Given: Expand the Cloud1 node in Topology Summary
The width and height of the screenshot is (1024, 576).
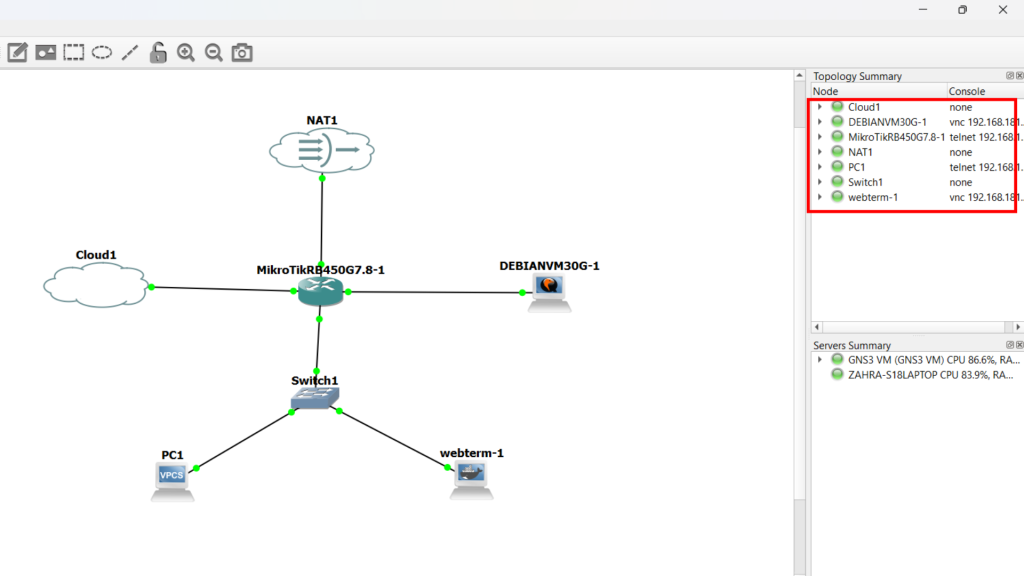Looking at the screenshot, I should [819, 107].
